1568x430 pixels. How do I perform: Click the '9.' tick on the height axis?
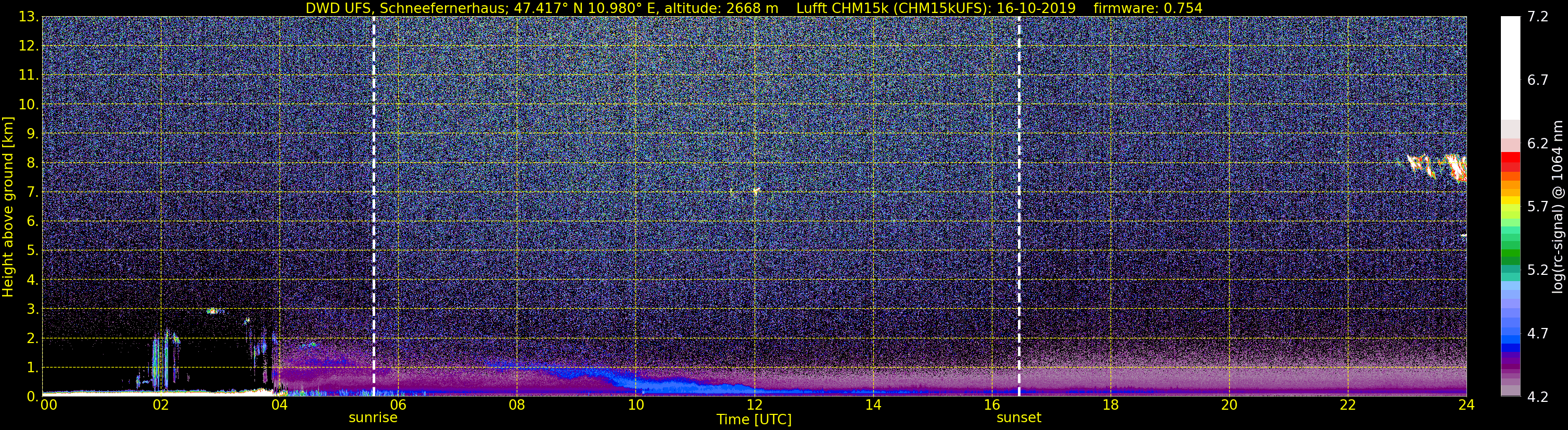pos(32,134)
